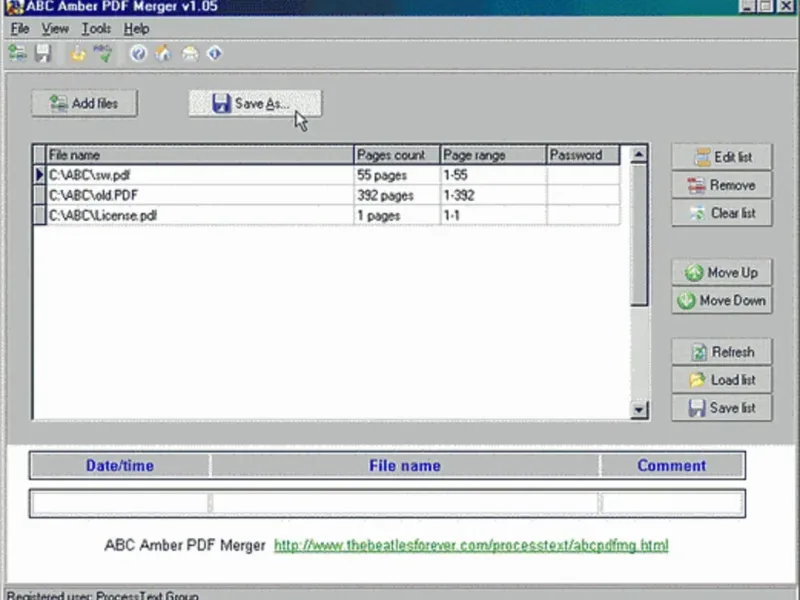Click the Clear list button

coord(721,213)
